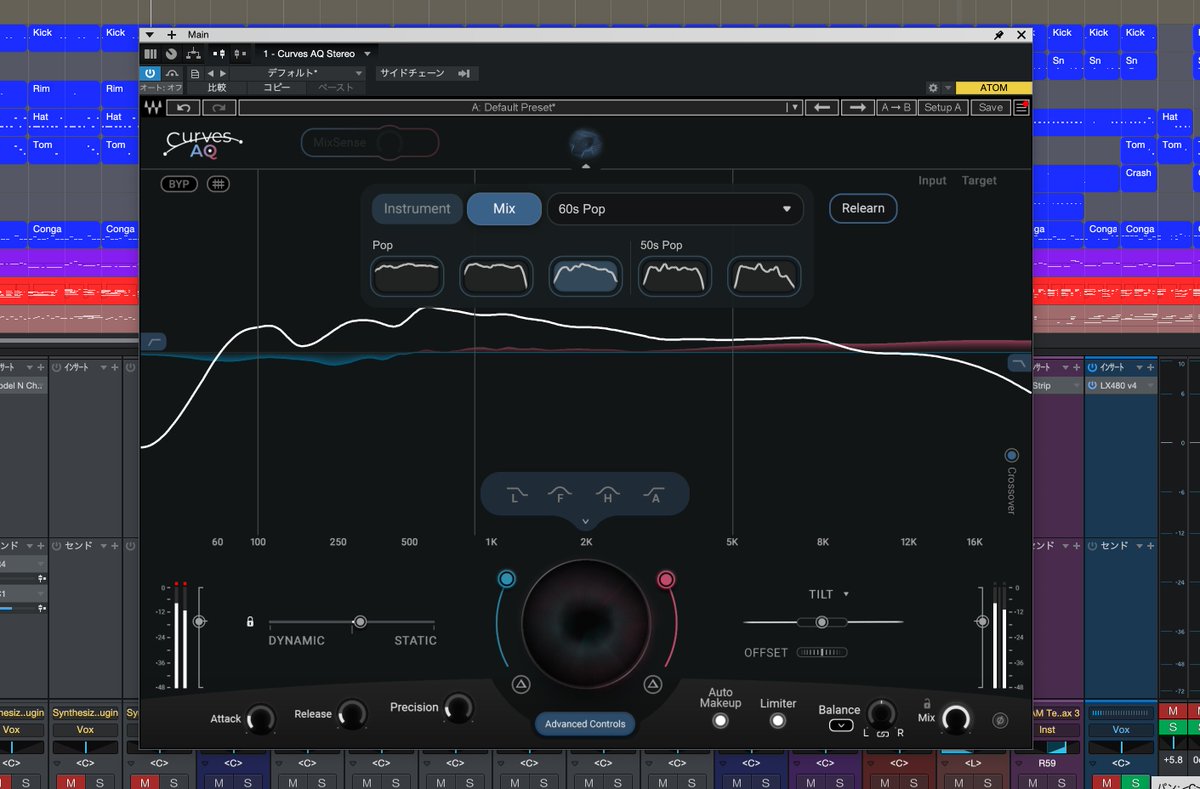
Task: Open the Waves hamburger menu
Action: [1021, 107]
